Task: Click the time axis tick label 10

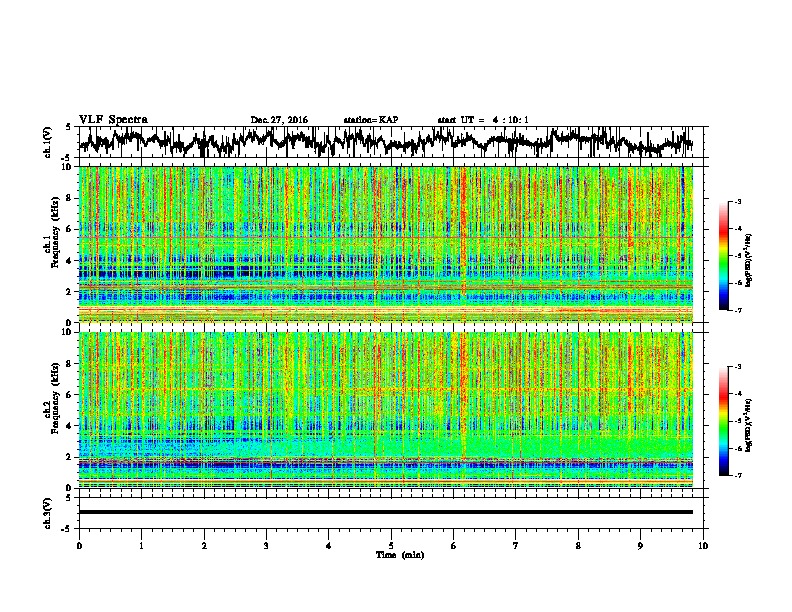Action: pyautogui.click(x=703, y=546)
